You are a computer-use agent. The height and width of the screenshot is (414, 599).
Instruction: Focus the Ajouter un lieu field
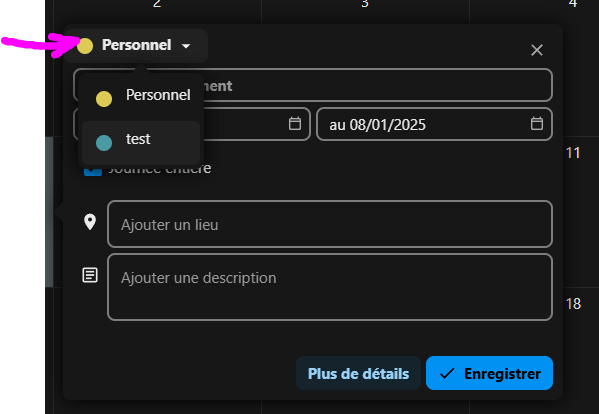pos(330,224)
